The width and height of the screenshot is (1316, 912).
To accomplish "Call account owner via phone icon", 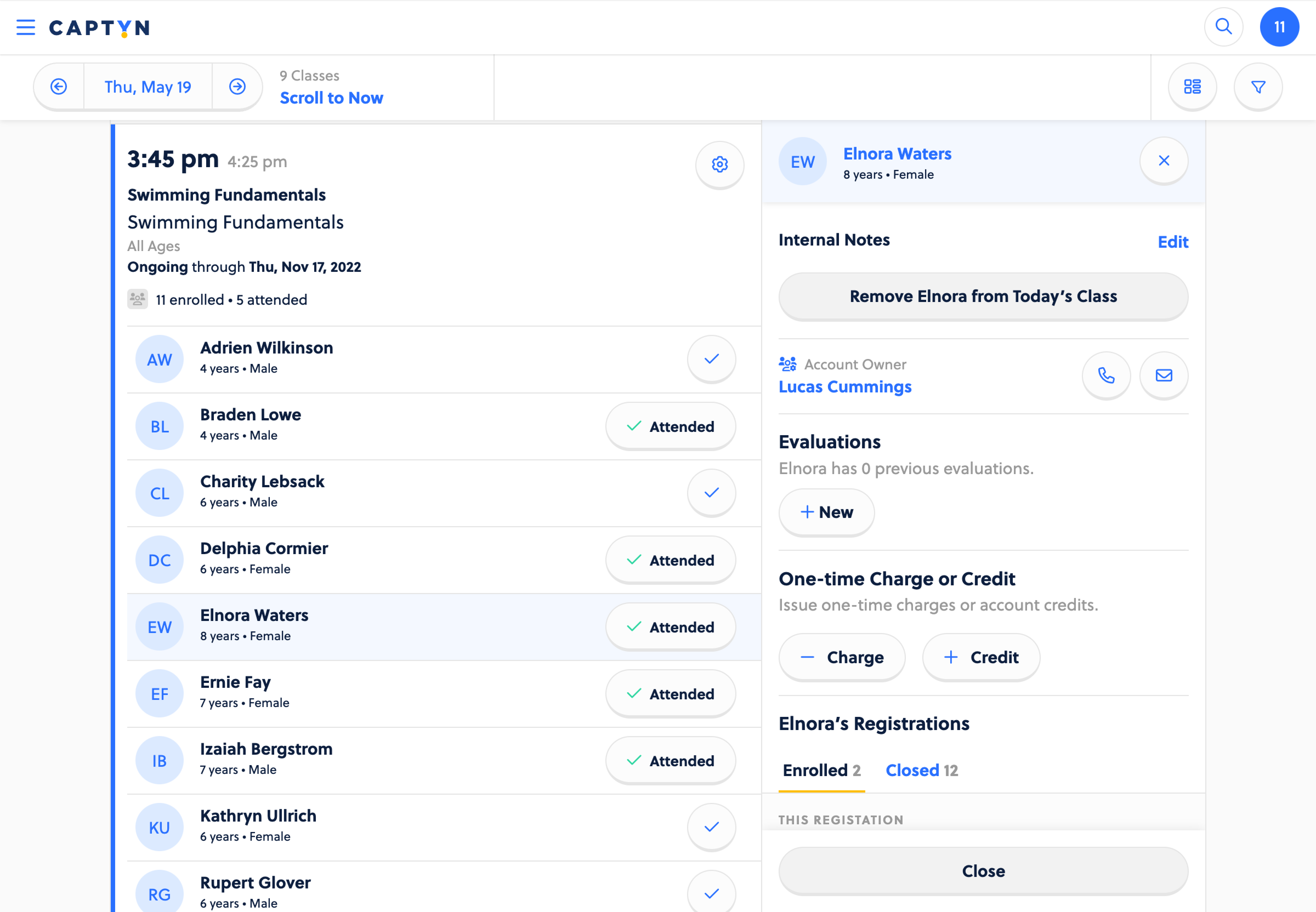I will coord(1106,375).
